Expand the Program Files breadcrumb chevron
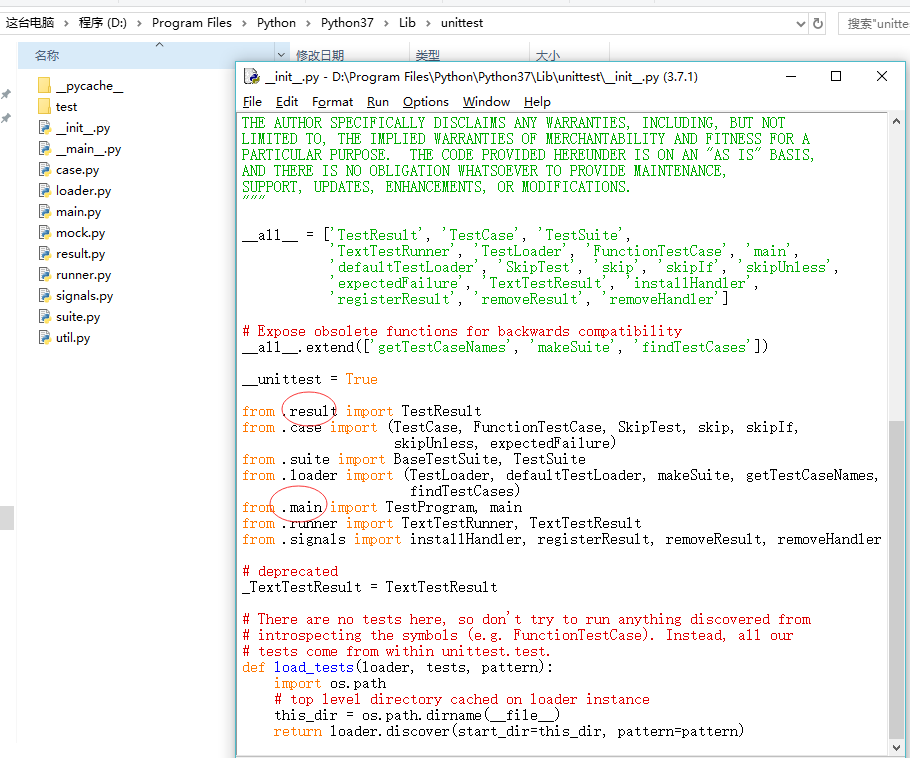The width and height of the screenshot is (910, 758). pos(244,23)
